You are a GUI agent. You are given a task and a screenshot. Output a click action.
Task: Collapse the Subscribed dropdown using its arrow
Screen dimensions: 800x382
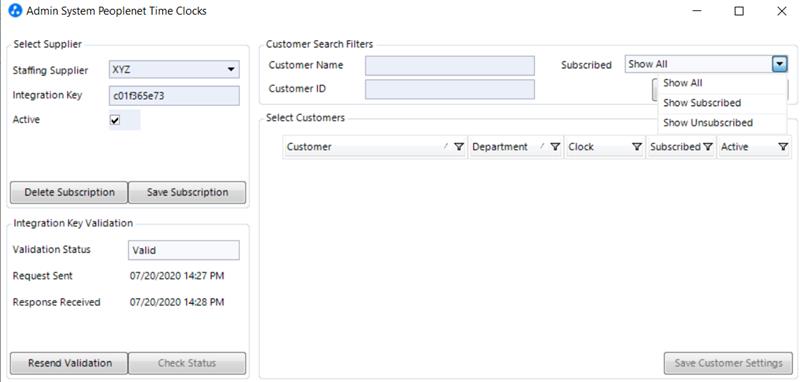click(779, 64)
